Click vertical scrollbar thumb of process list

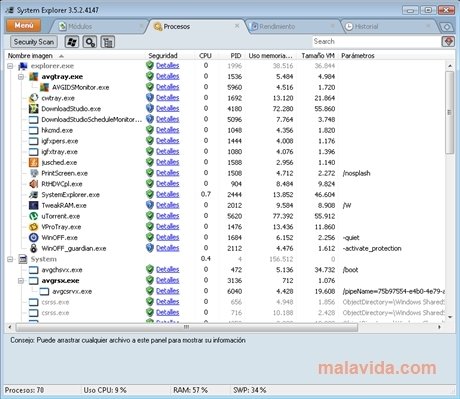tap(450, 112)
